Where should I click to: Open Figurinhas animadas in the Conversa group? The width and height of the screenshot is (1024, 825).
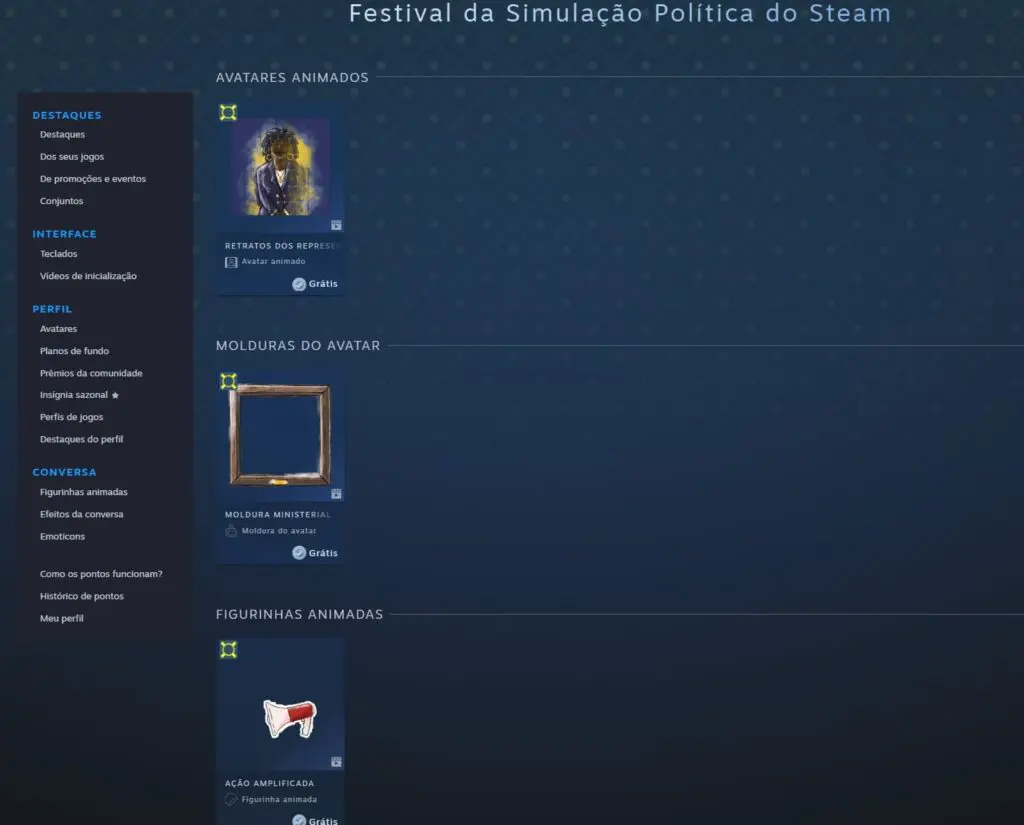pos(84,492)
